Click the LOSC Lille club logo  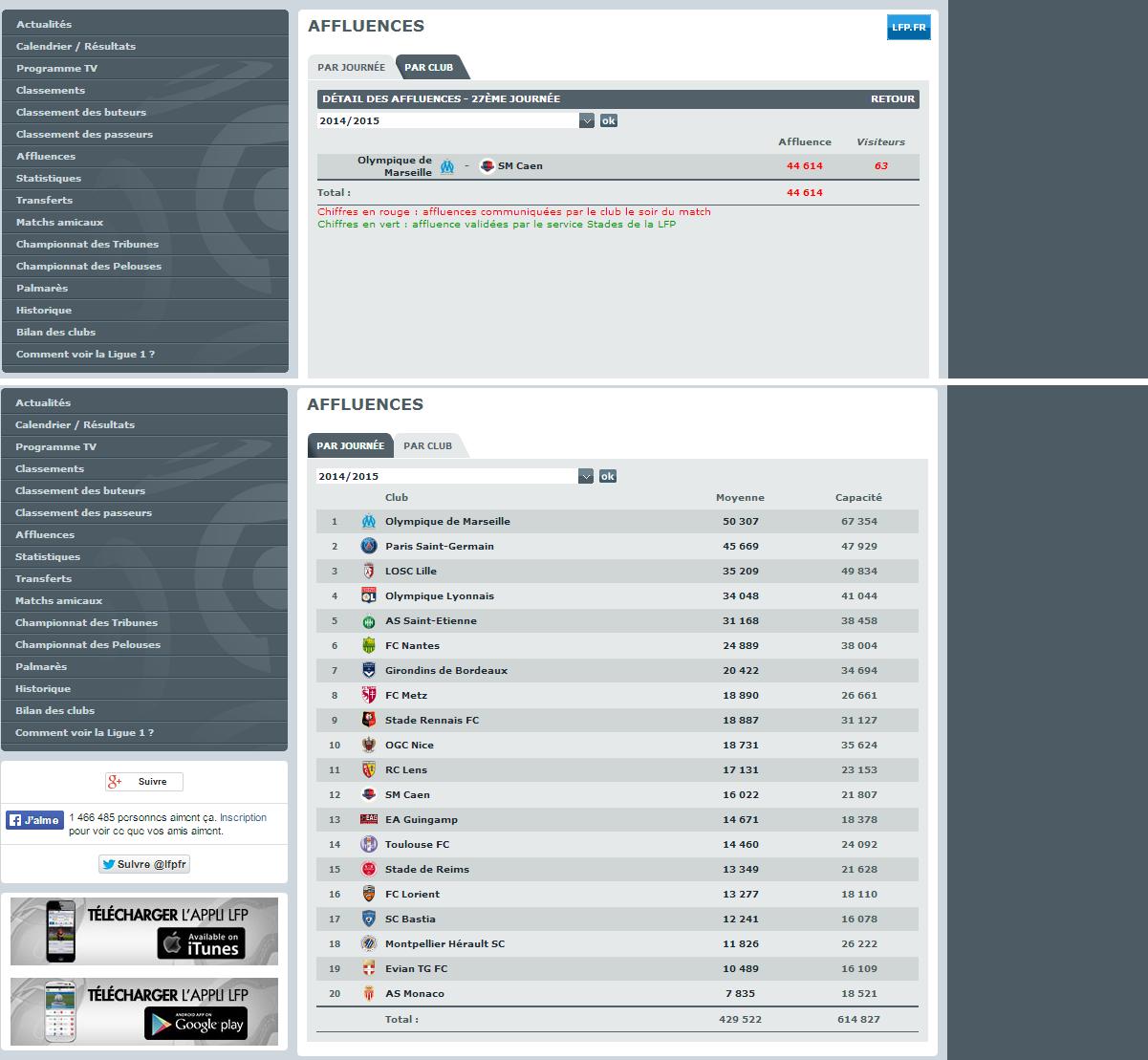click(x=369, y=572)
